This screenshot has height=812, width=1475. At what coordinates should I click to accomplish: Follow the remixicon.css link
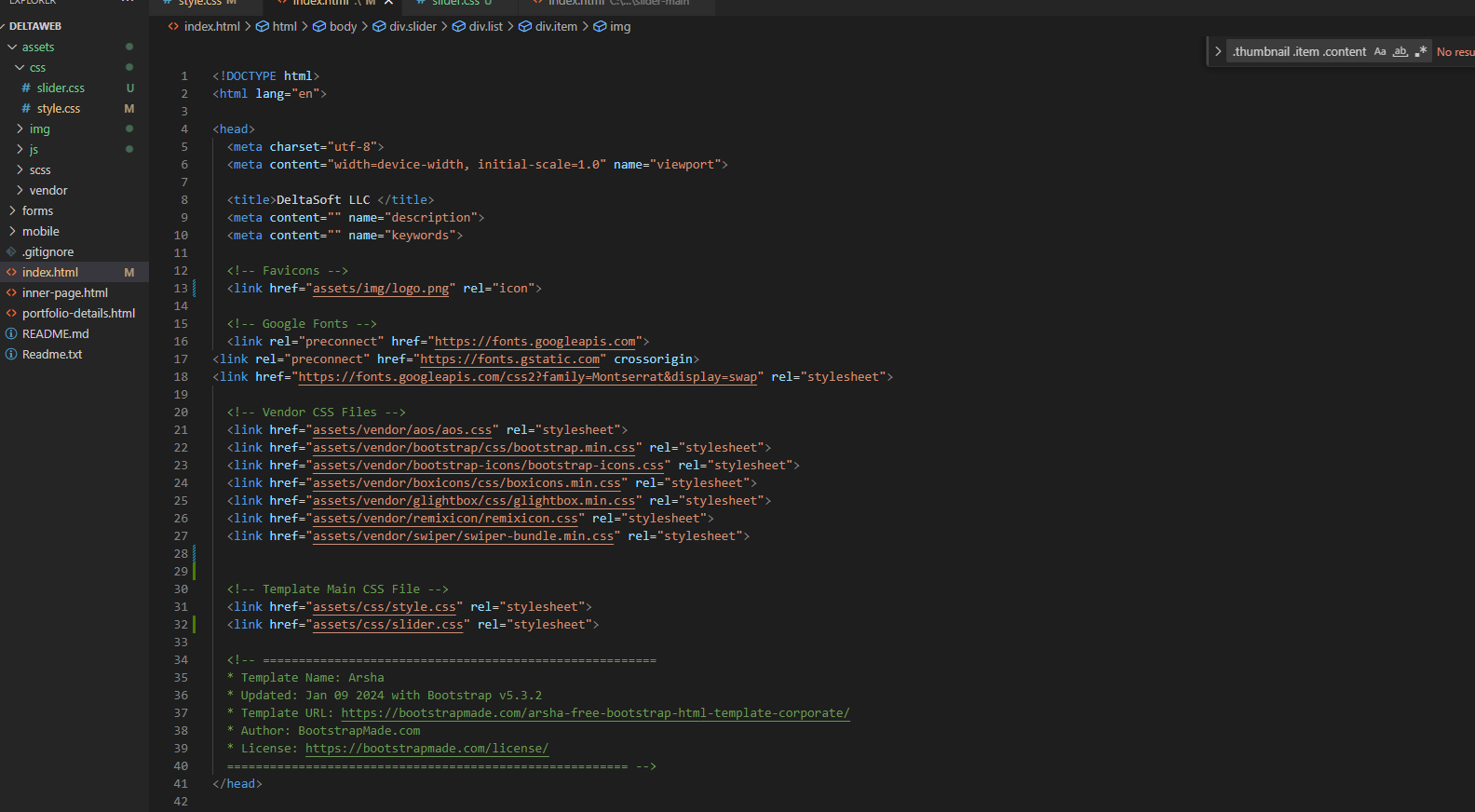point(445,519)
